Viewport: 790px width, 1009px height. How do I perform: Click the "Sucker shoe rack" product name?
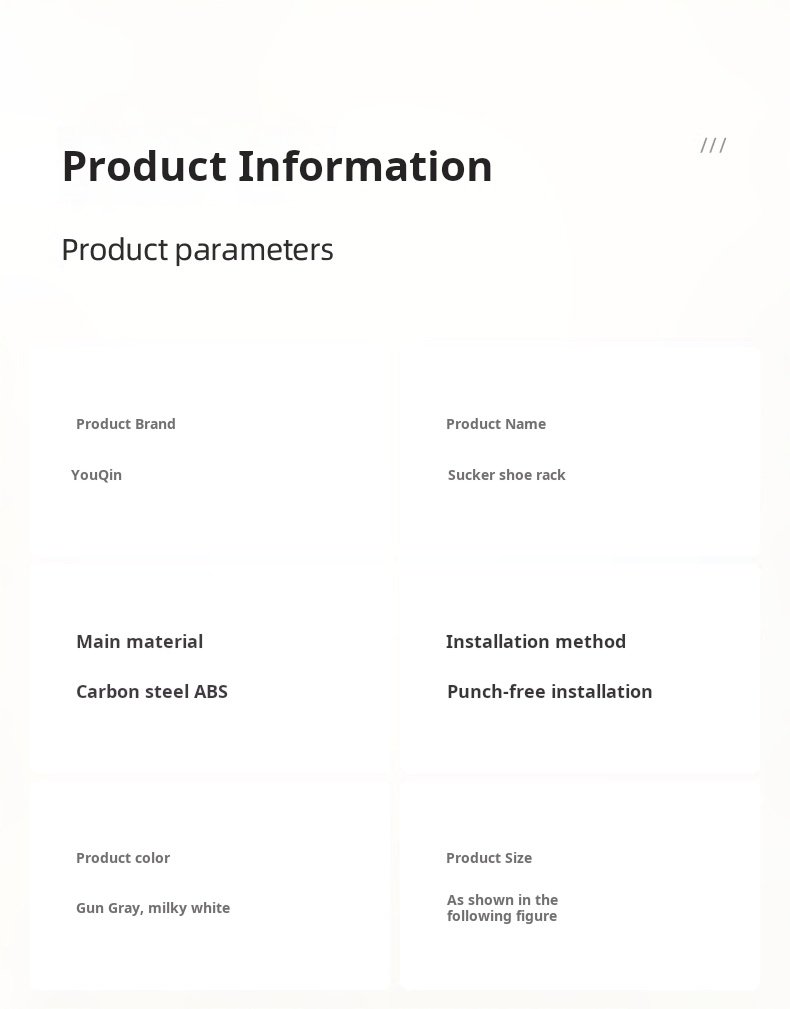pos(506,475)
